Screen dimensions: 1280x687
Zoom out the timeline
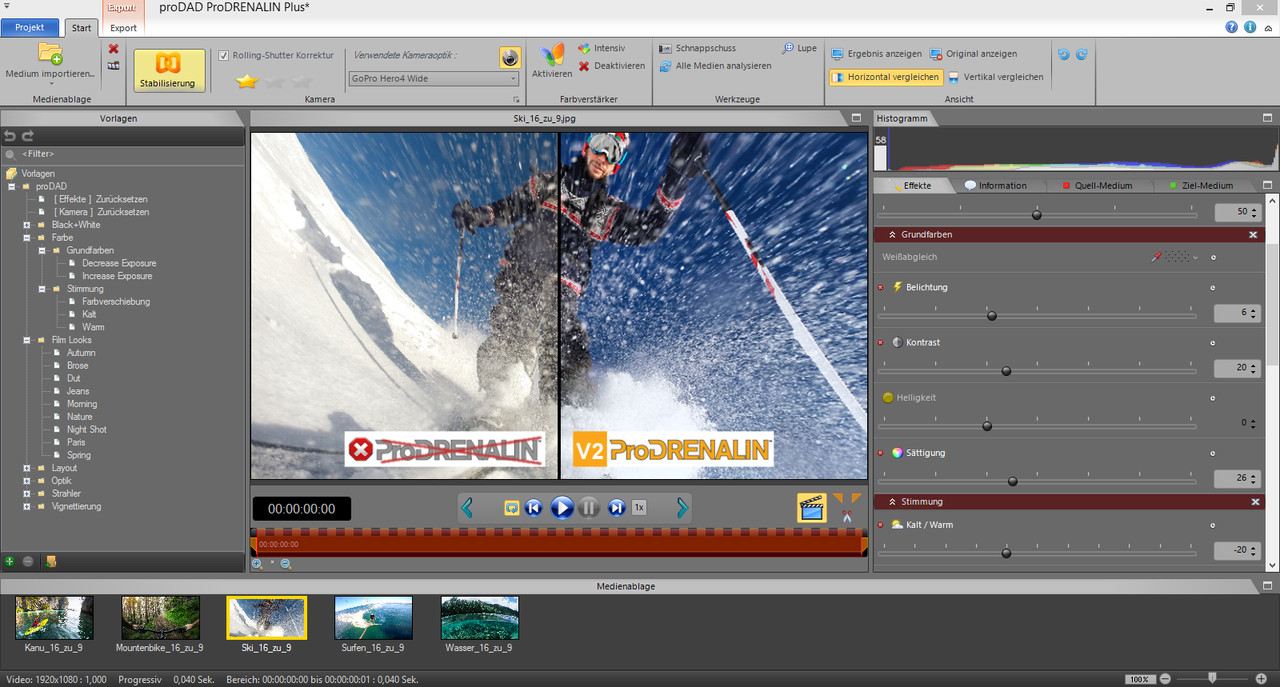coord(286,564)
